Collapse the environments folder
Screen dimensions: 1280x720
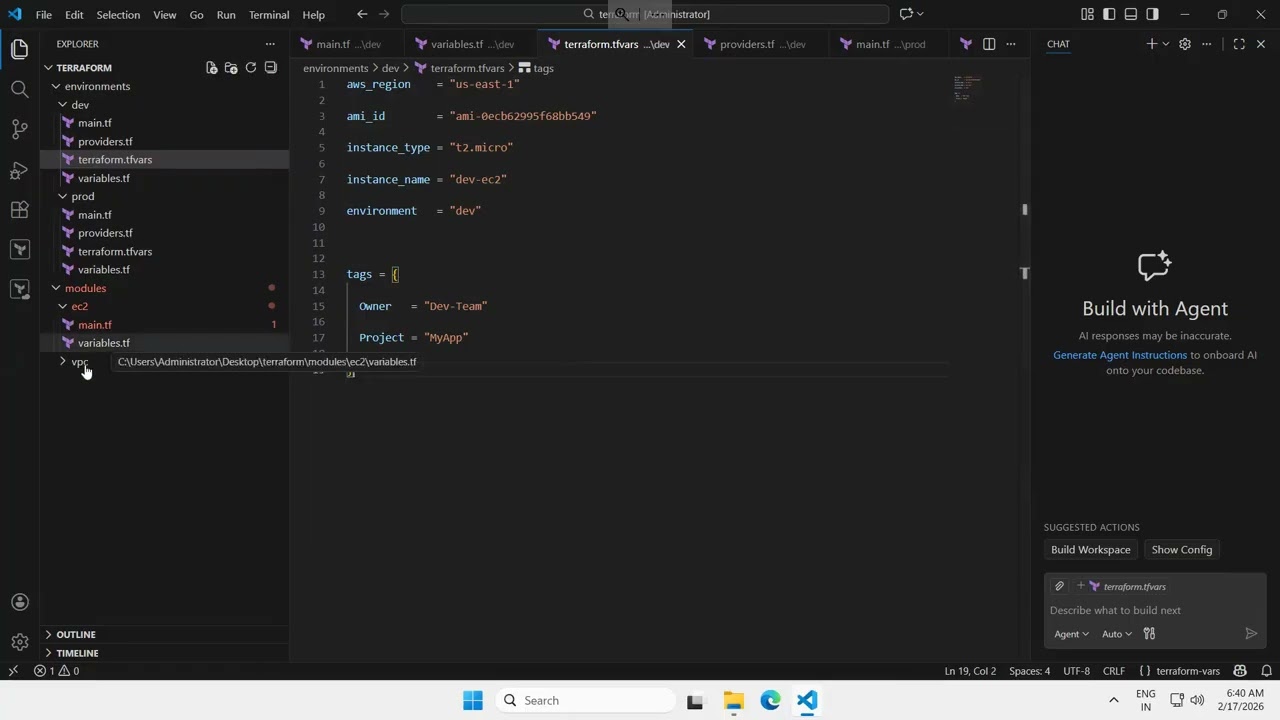[x=165, y=86]
